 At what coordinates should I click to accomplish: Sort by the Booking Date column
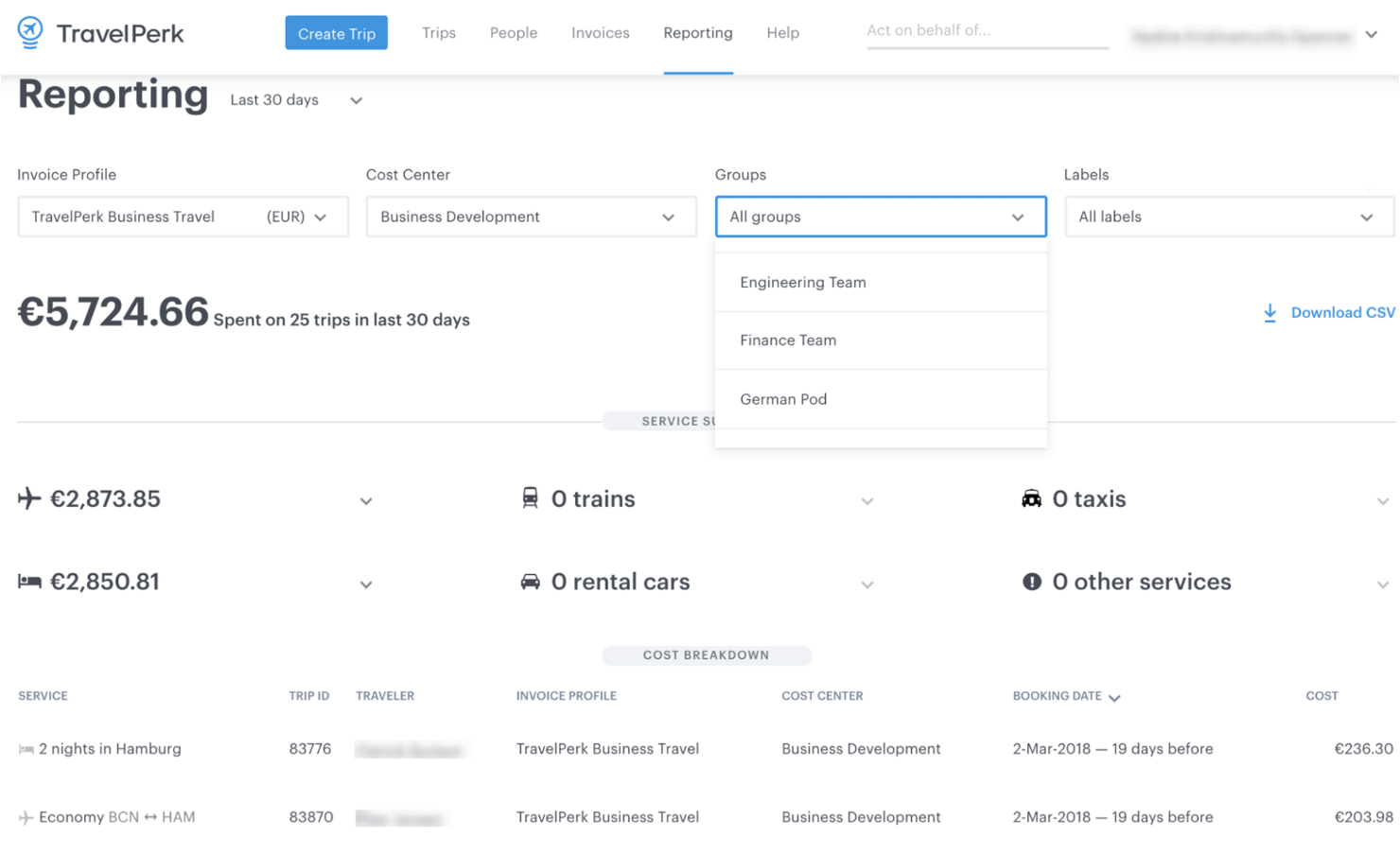(1066, 696)
